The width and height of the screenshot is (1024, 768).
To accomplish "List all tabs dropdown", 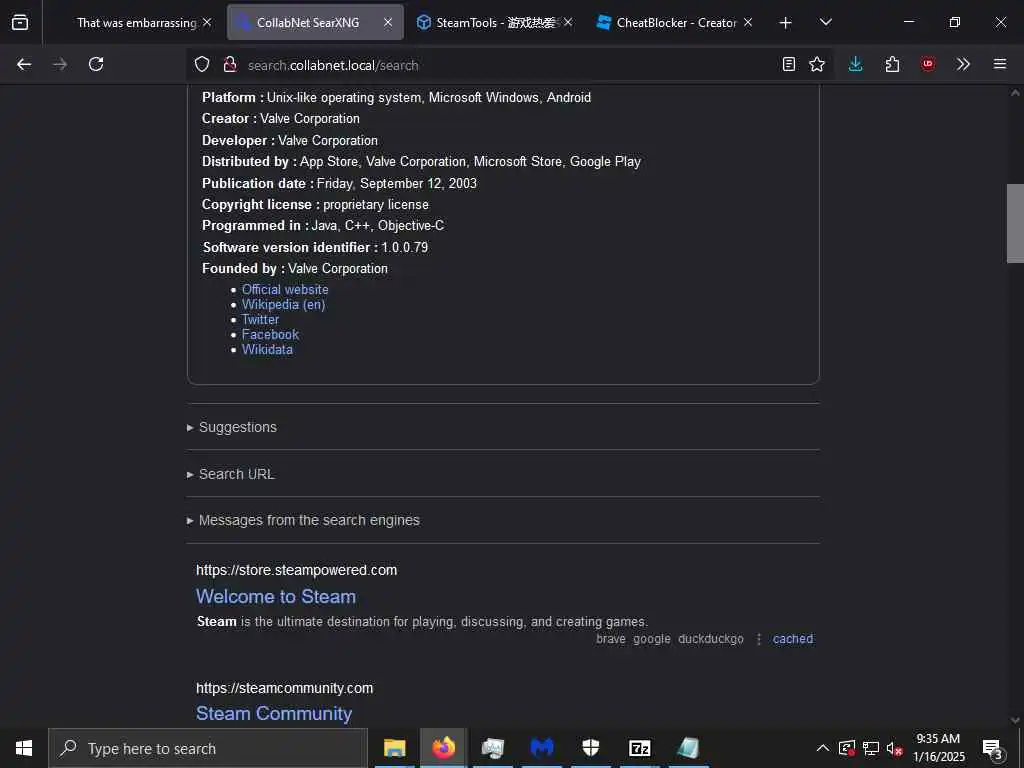I will pyautogui.click(x=826, y=22).
